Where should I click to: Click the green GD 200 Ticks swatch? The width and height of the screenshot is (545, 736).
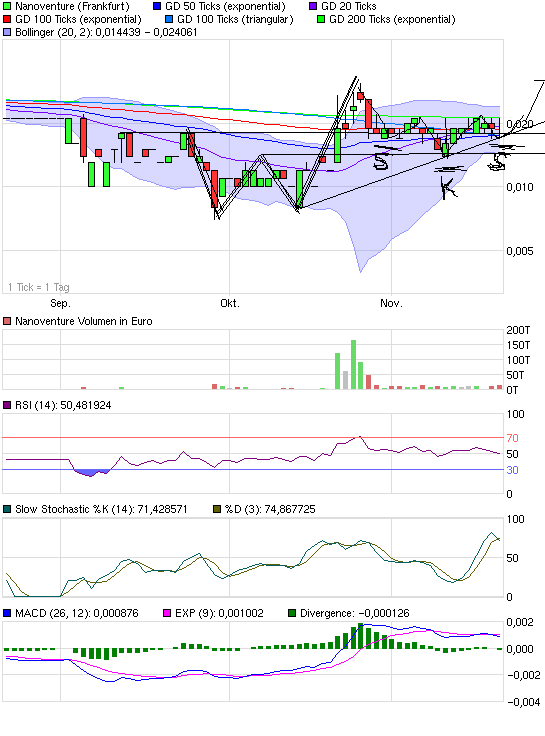click(x=321, y=19)
